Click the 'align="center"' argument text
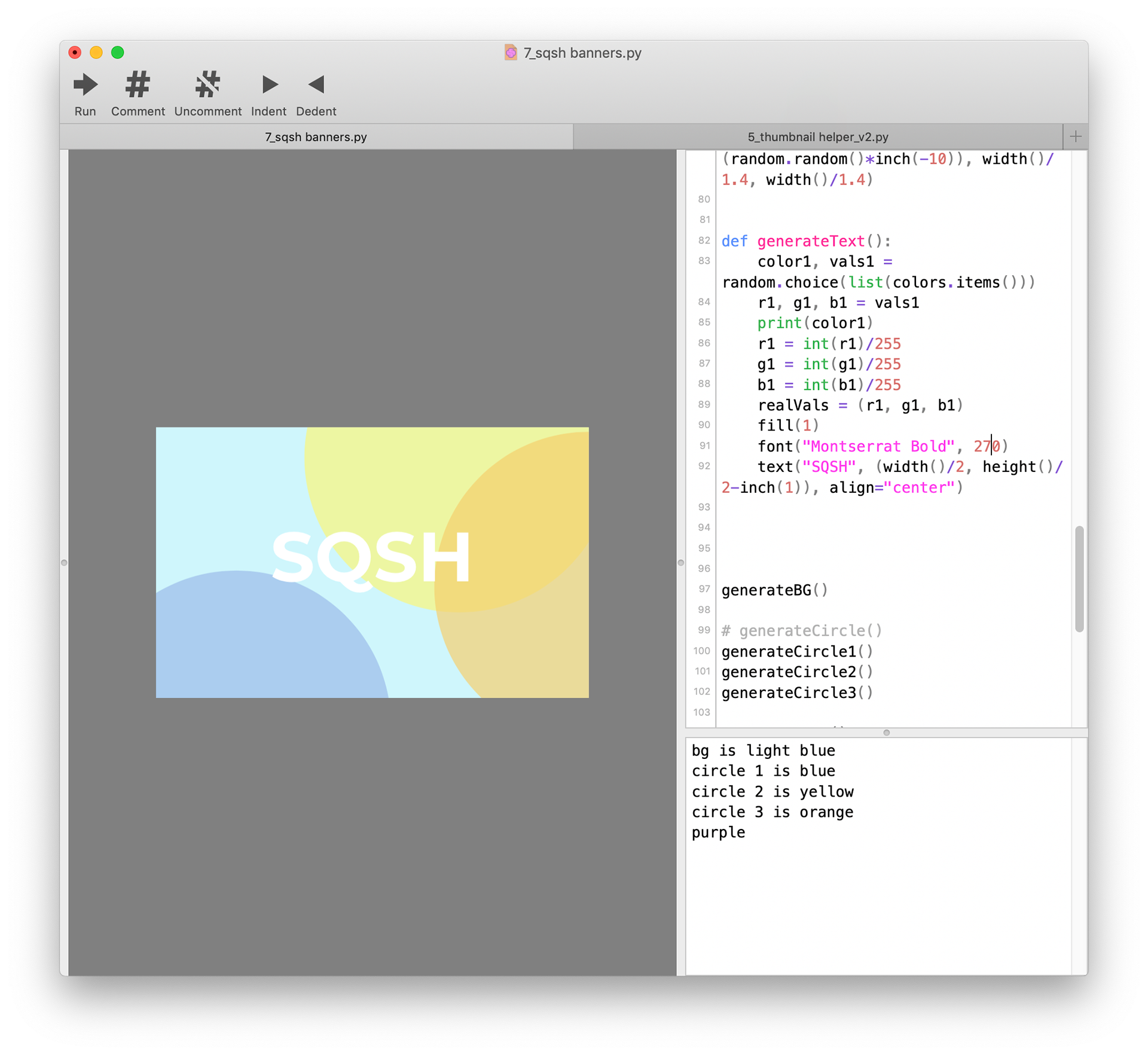 click(891, 487)
